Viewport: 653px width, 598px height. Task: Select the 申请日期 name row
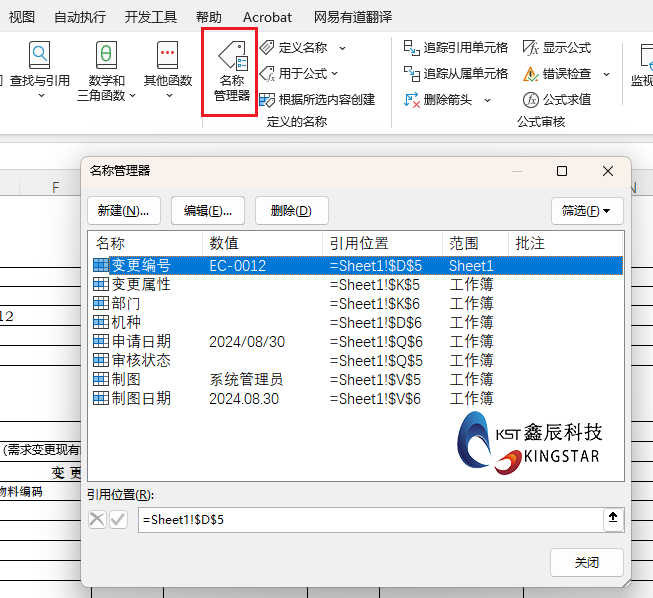141,341
